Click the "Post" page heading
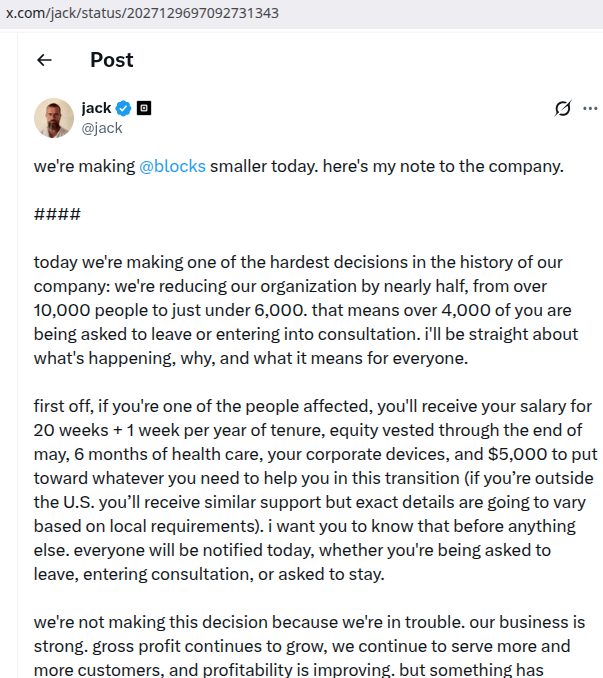This screenshot has height=678, width=603. [x=111, y=60]
